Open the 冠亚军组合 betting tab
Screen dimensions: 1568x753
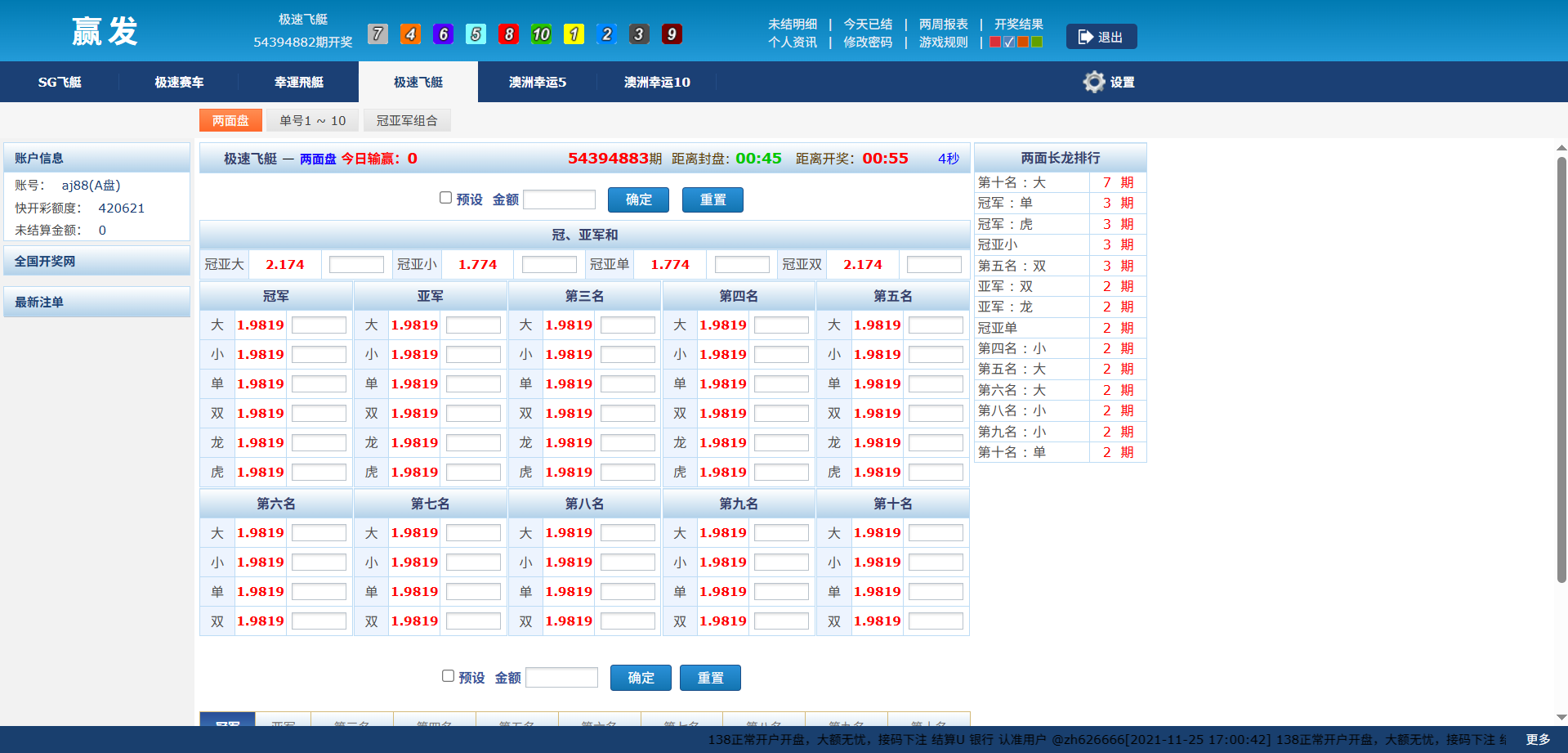pyautogui.click(x=407, y=120)
